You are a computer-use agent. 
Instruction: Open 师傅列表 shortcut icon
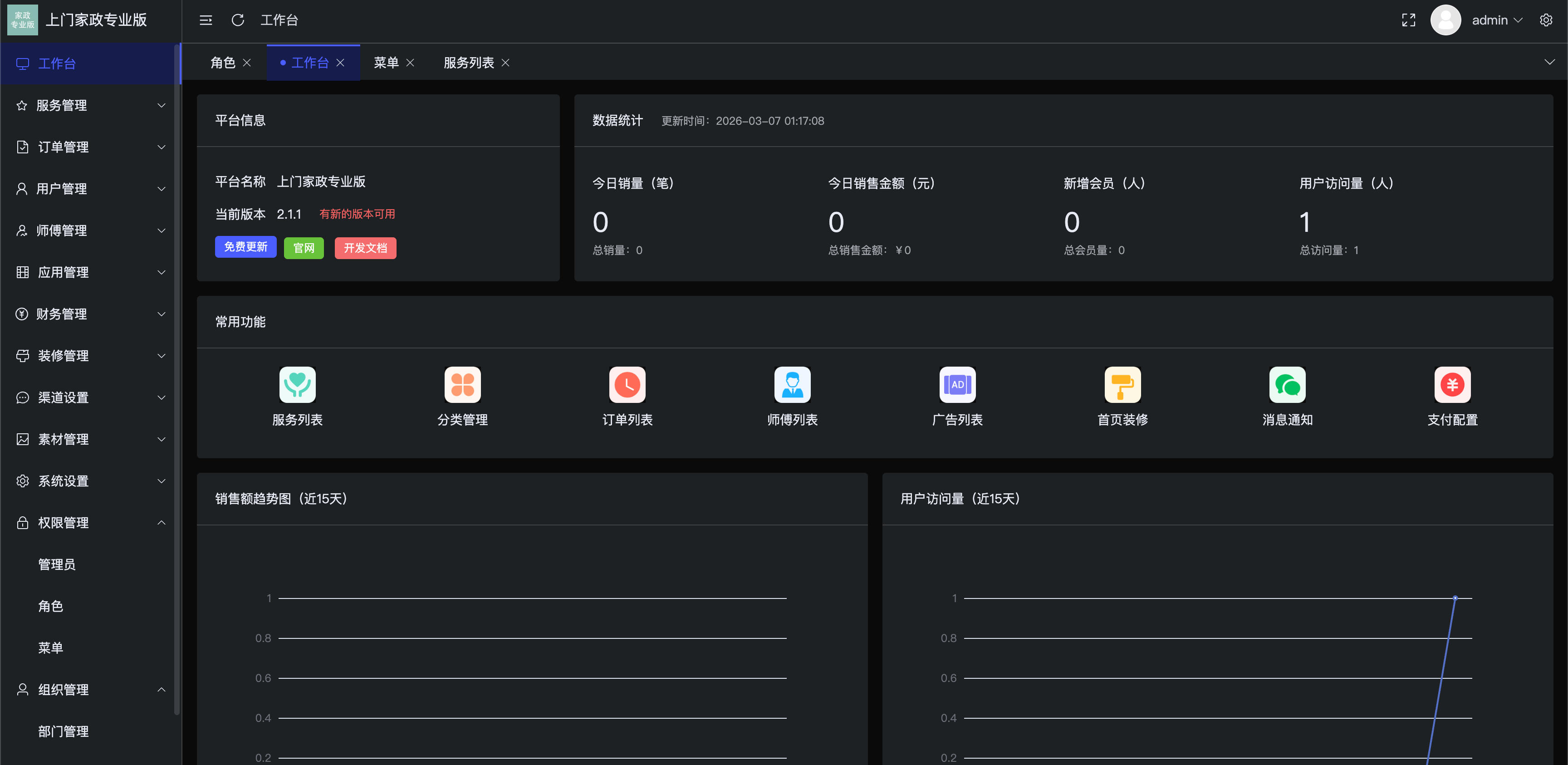click(793, 384)
